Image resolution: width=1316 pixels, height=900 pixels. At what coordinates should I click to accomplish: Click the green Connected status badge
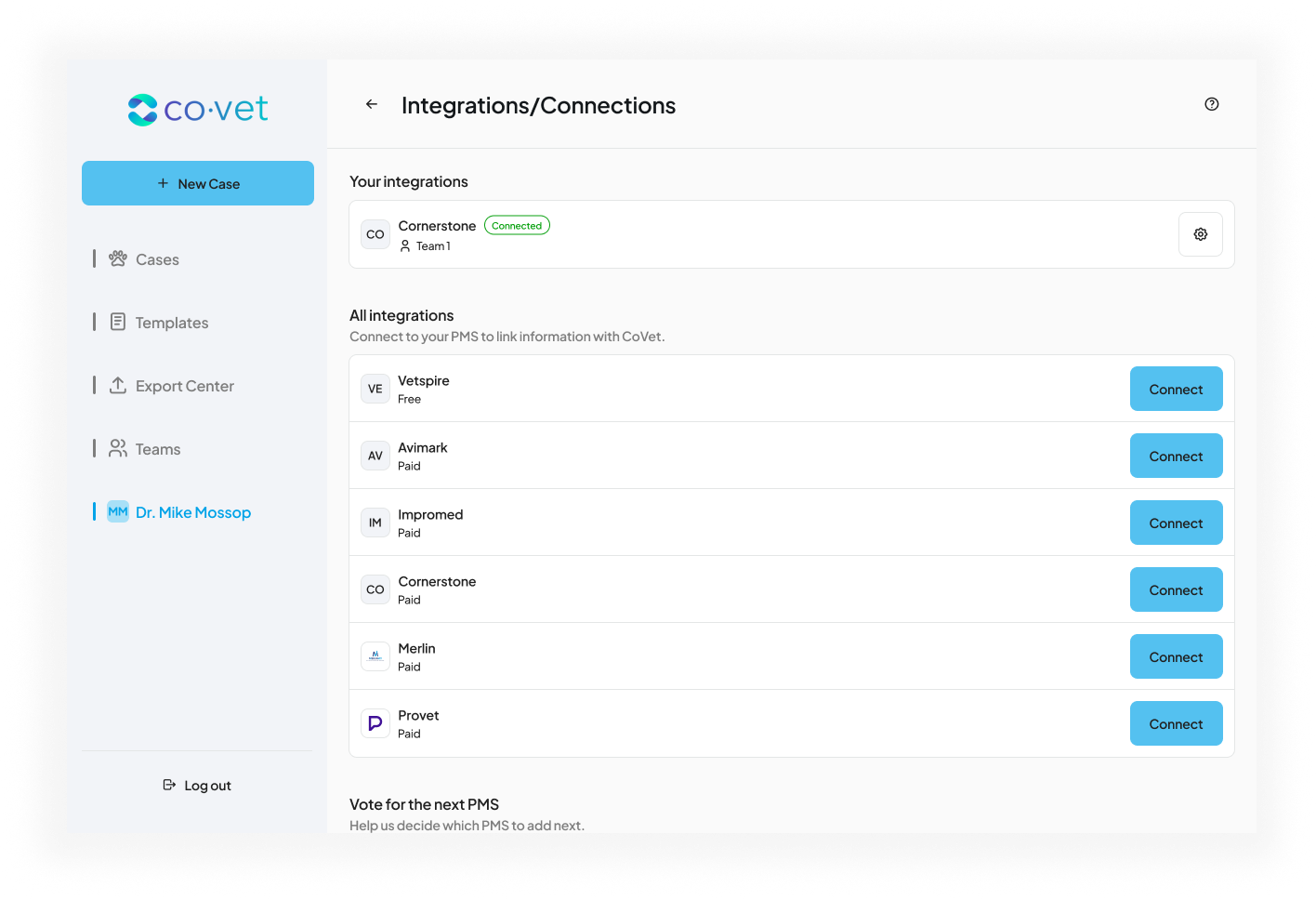pos(517,226)
